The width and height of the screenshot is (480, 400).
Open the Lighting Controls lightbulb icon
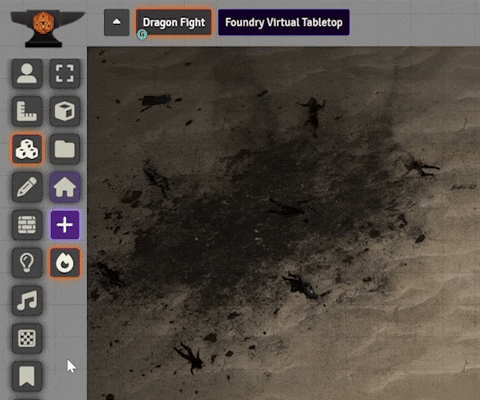click(27, 263)
